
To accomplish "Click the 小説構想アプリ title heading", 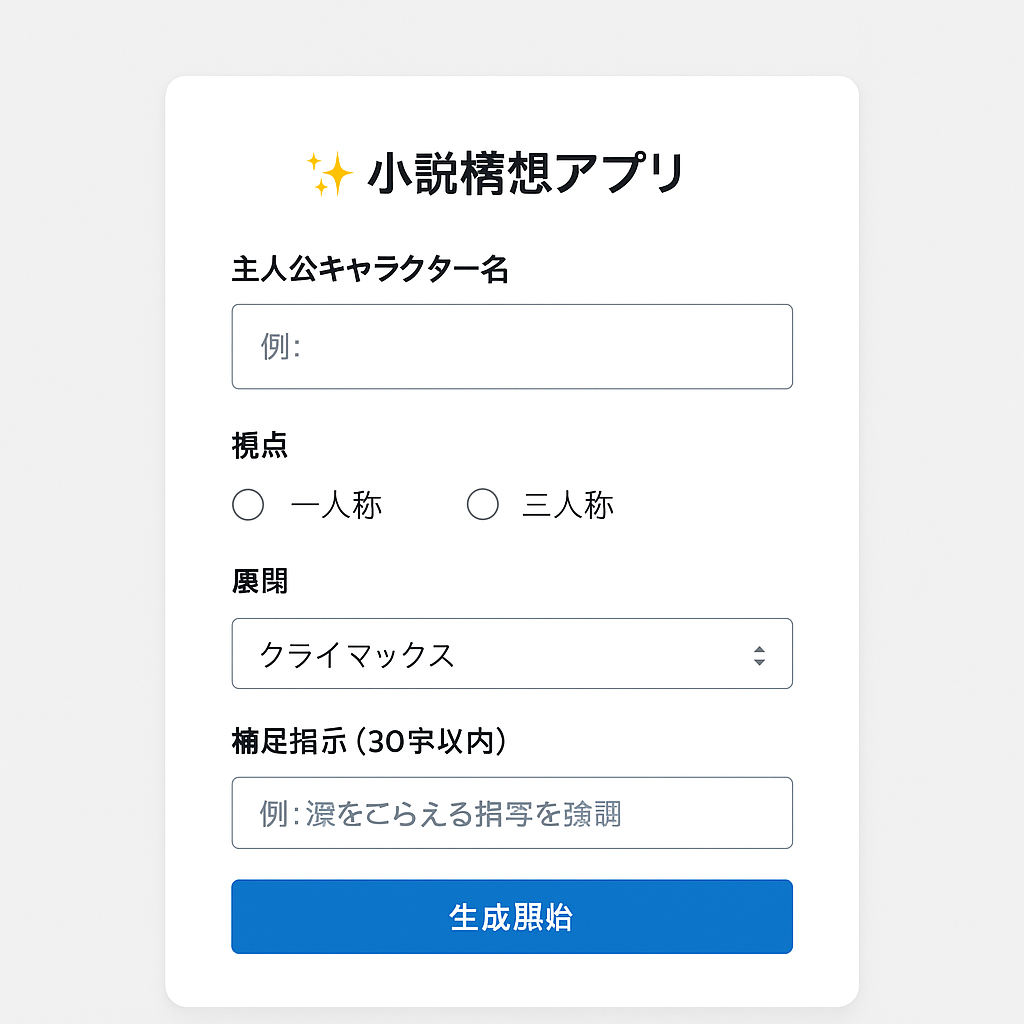I will 525,175.
